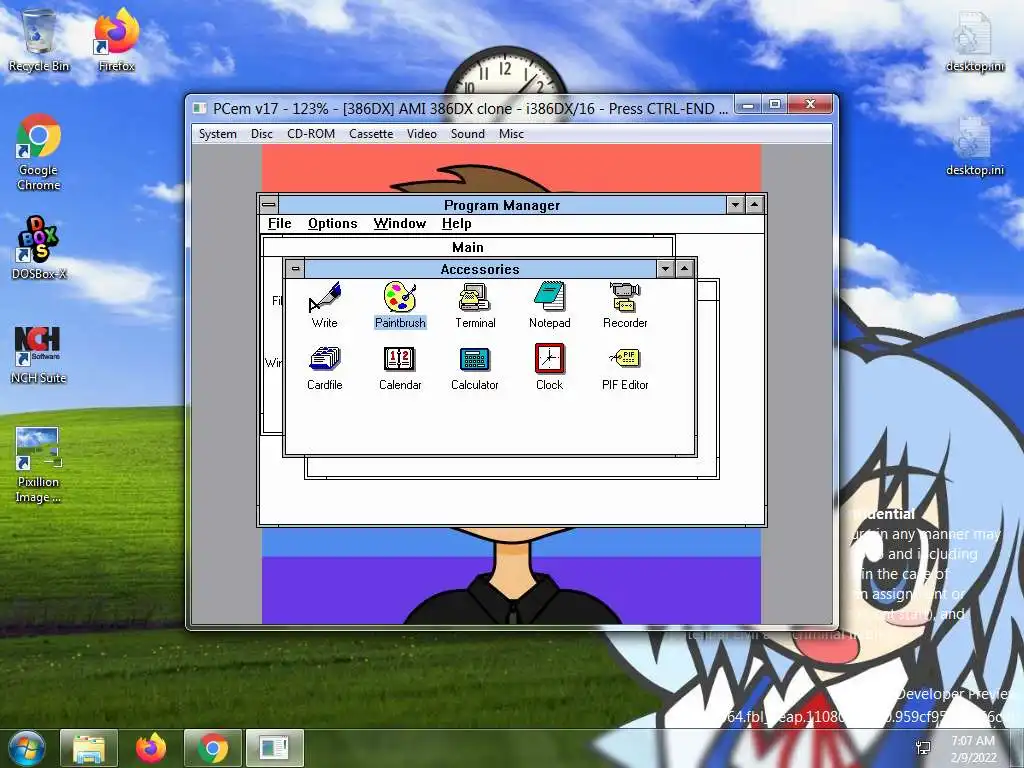Open the taskbar clock showing 7:07 AM

coord(973,748)
